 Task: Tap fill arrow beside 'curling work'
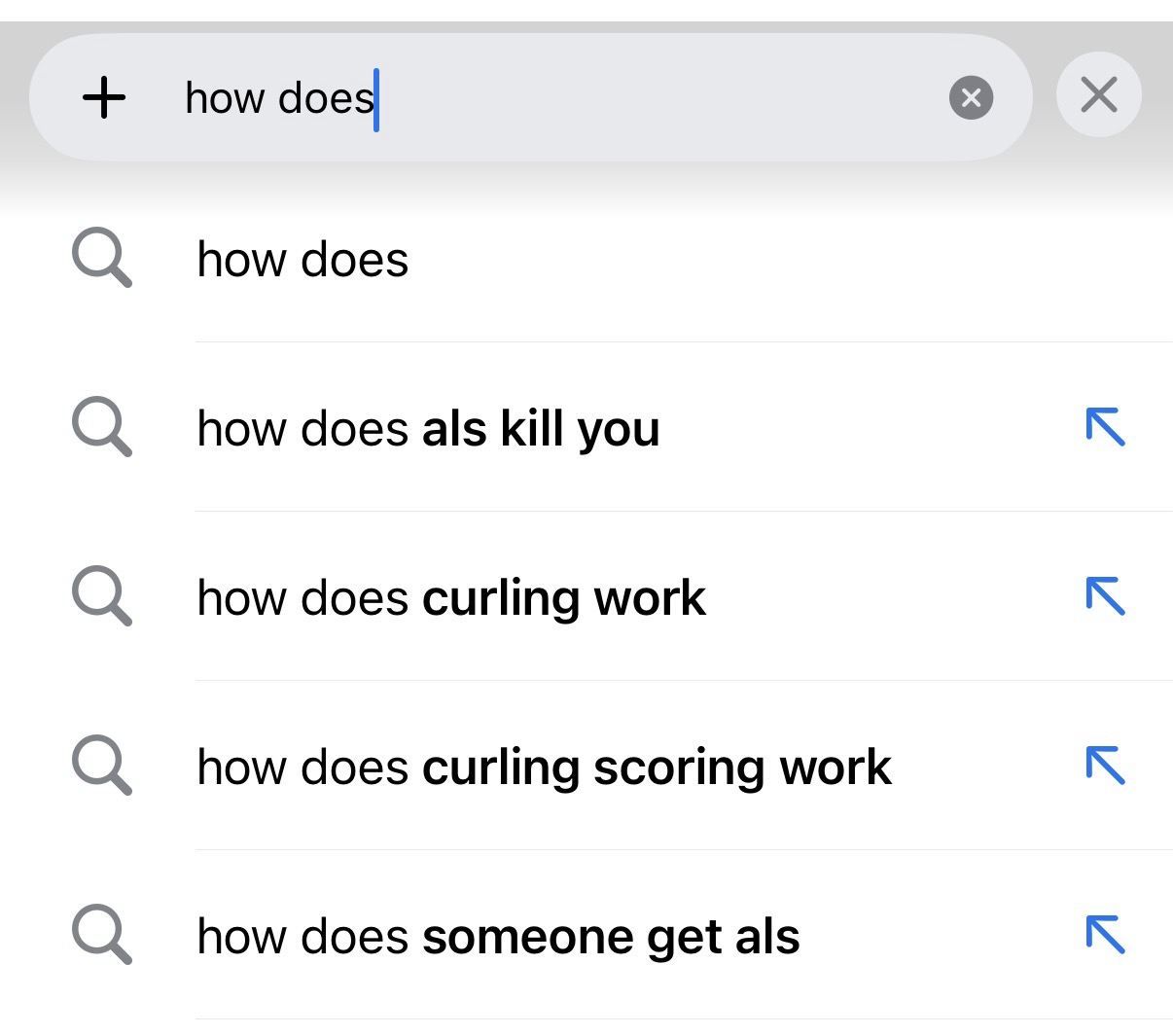pyautogui.click(x=1105, y=596)
